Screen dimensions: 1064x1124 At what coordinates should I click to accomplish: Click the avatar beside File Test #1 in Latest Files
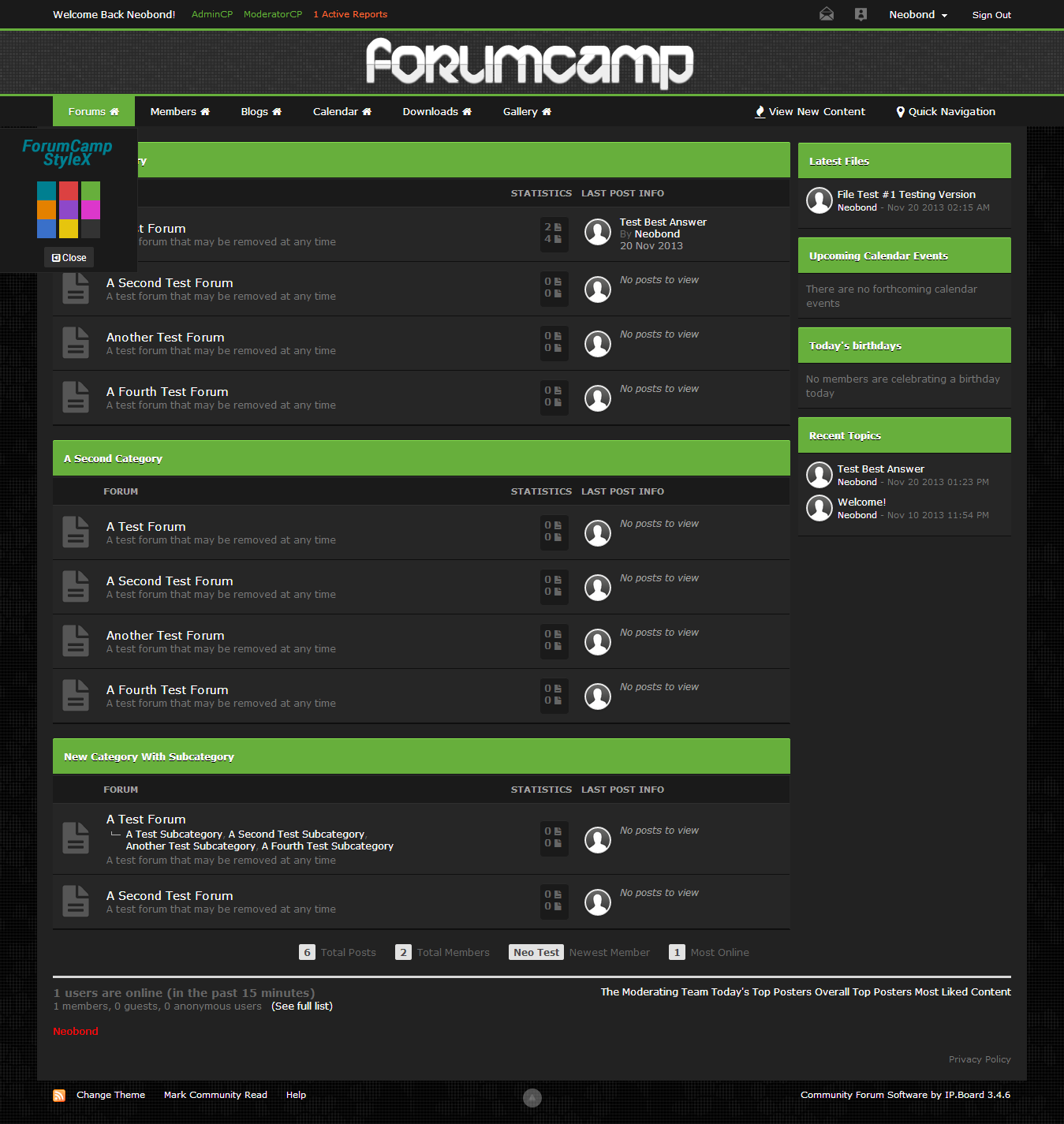tap(819, 200)
